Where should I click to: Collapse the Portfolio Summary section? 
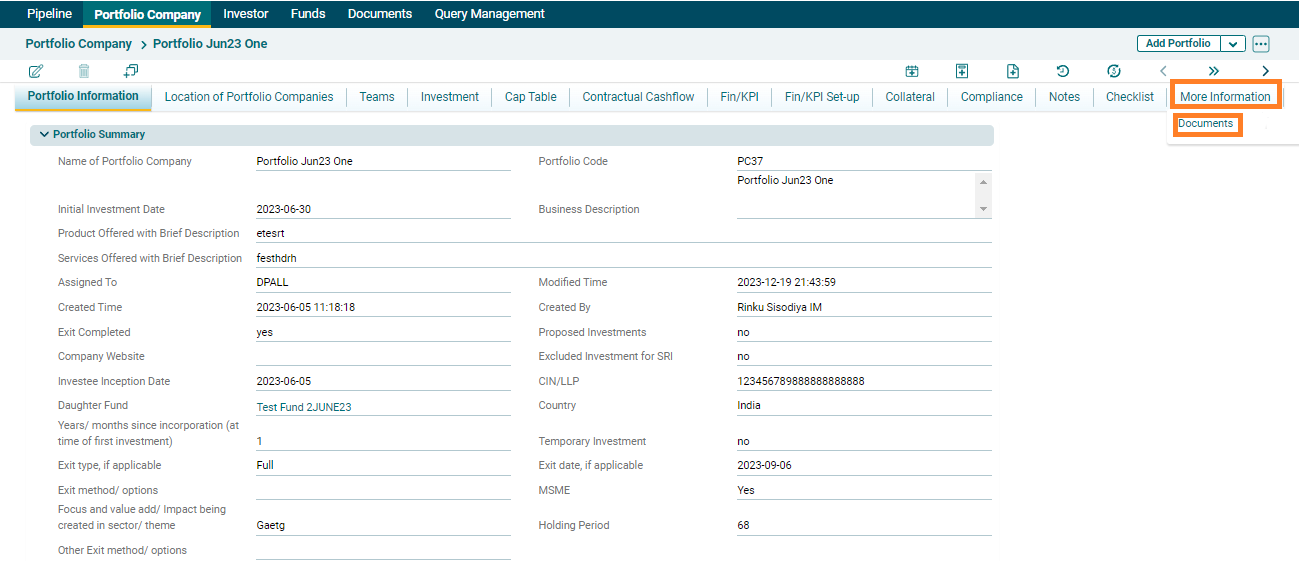click(44, 134)
